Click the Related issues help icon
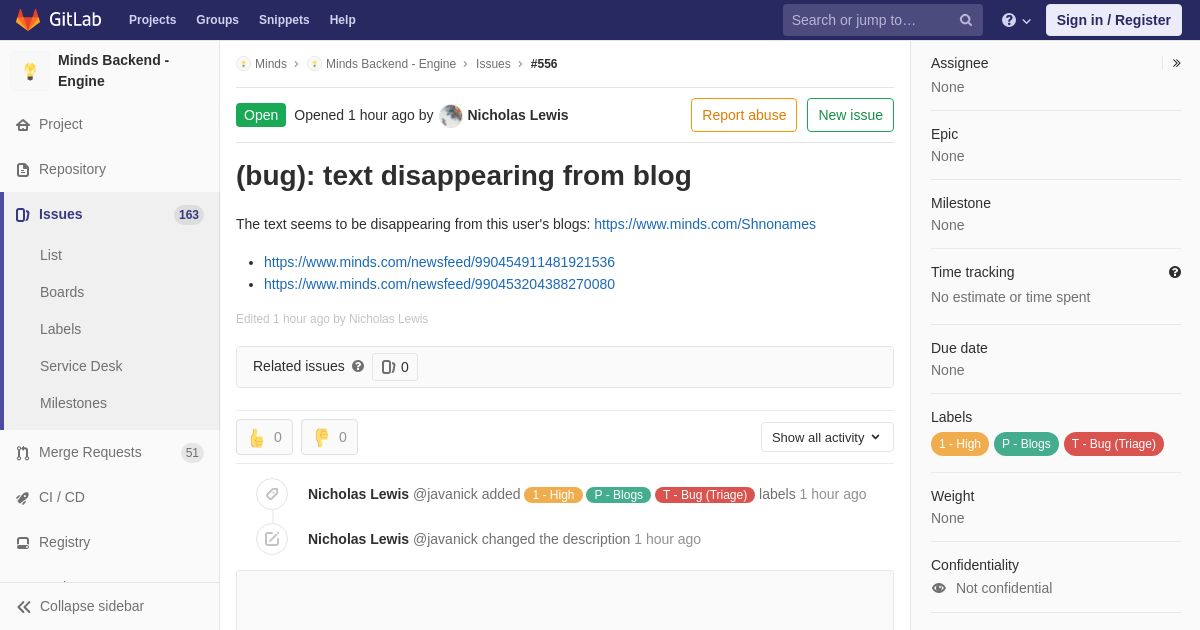The image size is (1200, 630). pyautogui.click(x=358, y=367)
